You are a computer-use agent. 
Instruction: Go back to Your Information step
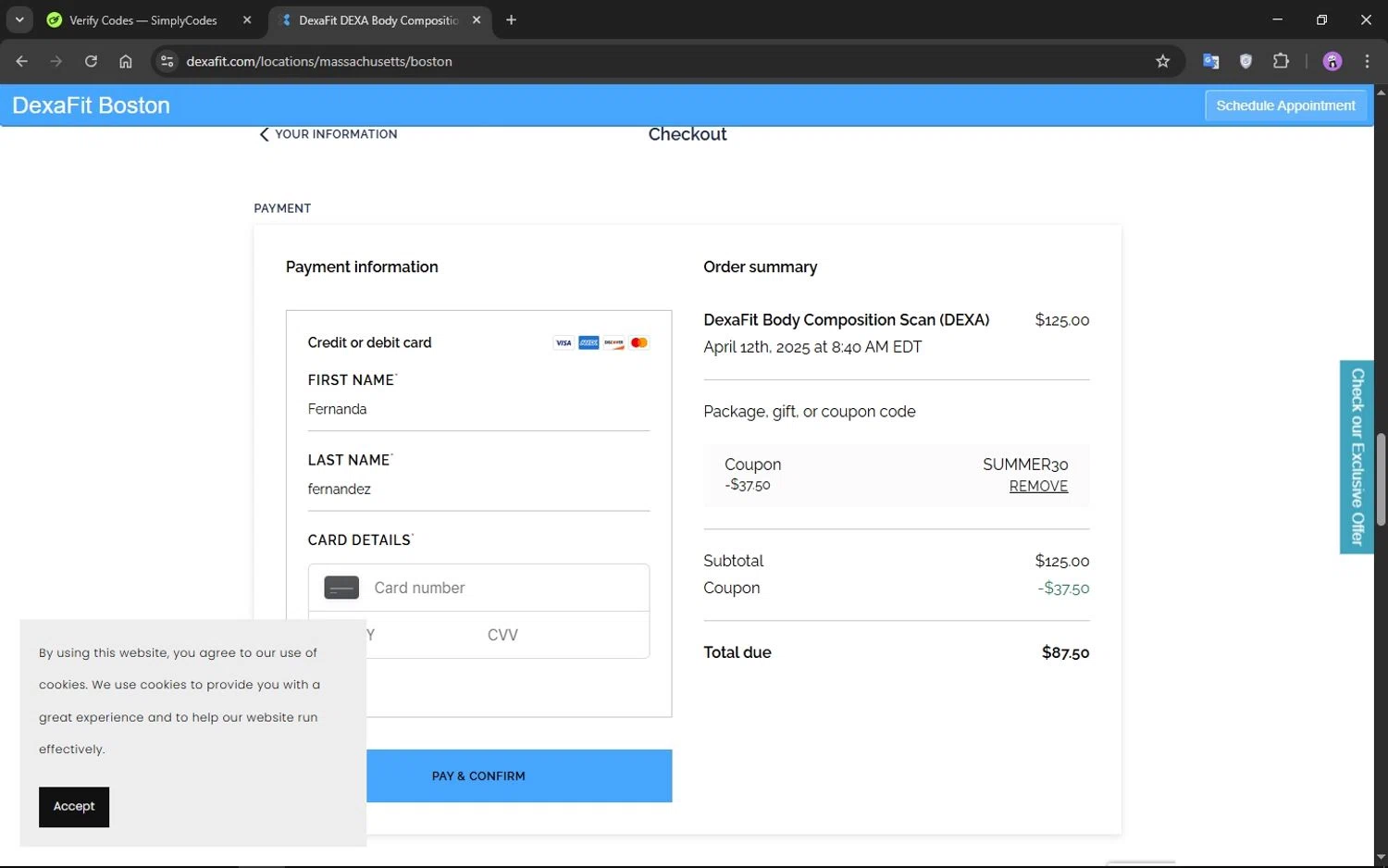(328, 134)
